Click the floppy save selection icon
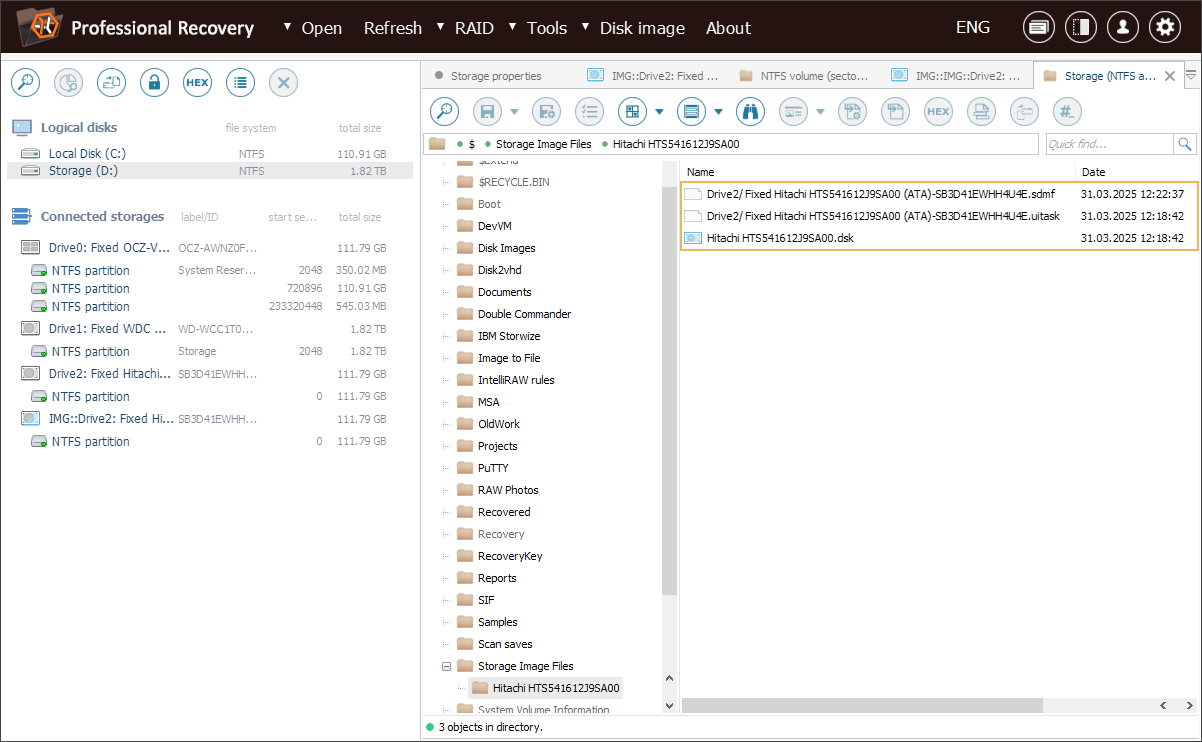Image resolution: width=1202 pixels, height=742 pixels. point(487,112)
